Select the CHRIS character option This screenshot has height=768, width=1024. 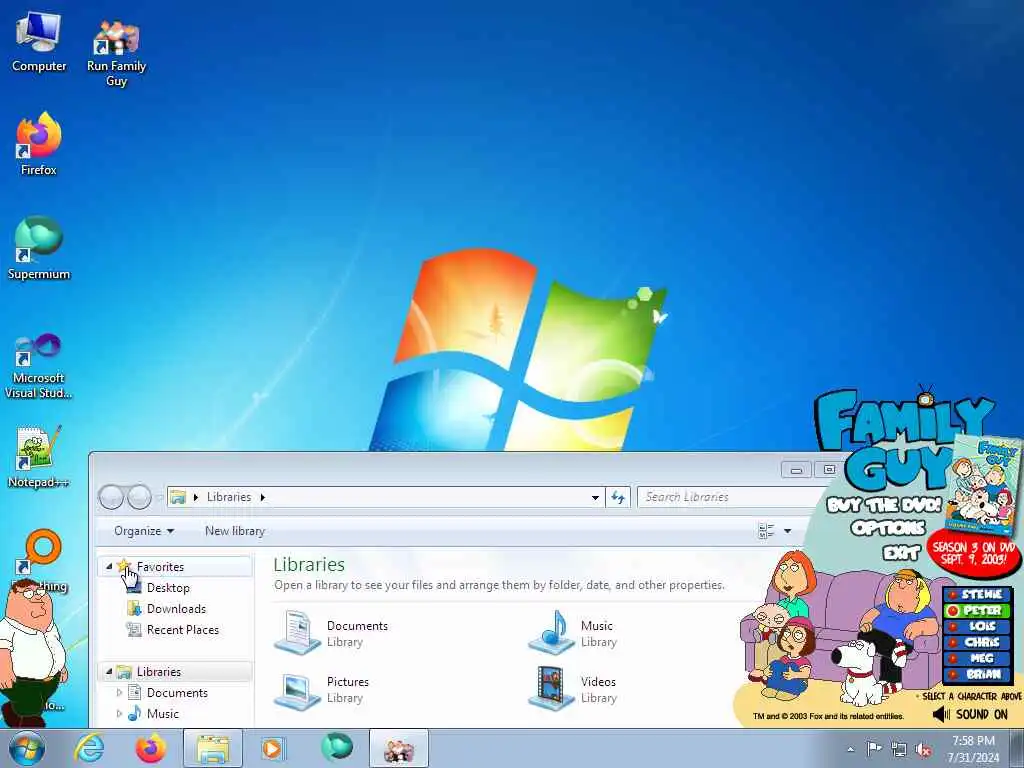click(977, 643)
